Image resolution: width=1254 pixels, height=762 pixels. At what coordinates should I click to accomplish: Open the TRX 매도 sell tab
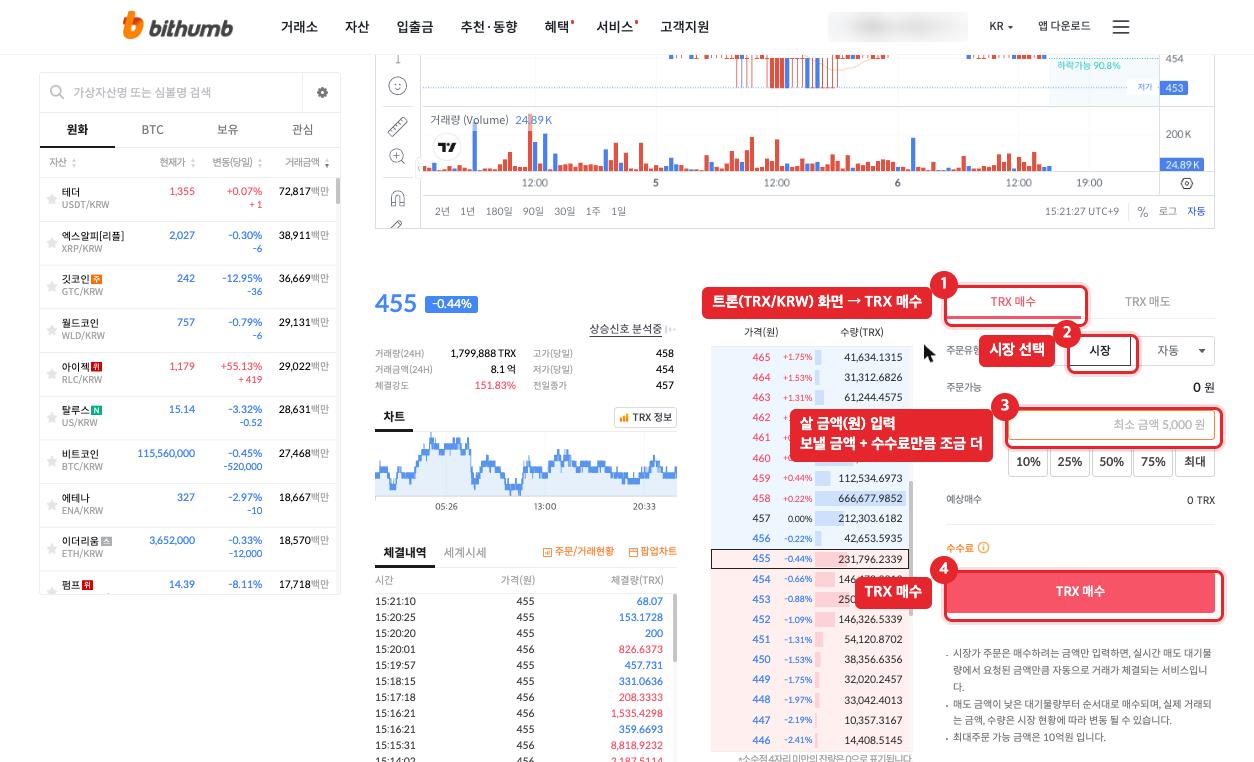tap(1147, 302)
